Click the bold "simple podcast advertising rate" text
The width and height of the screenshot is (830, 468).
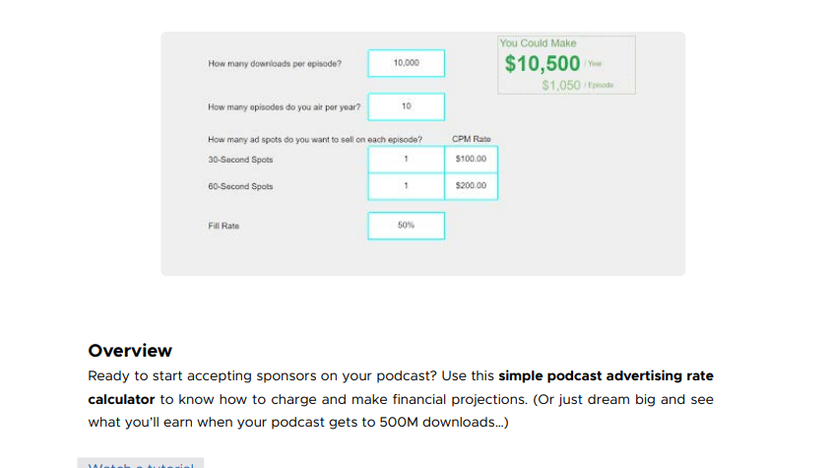[x=606, y=377]
